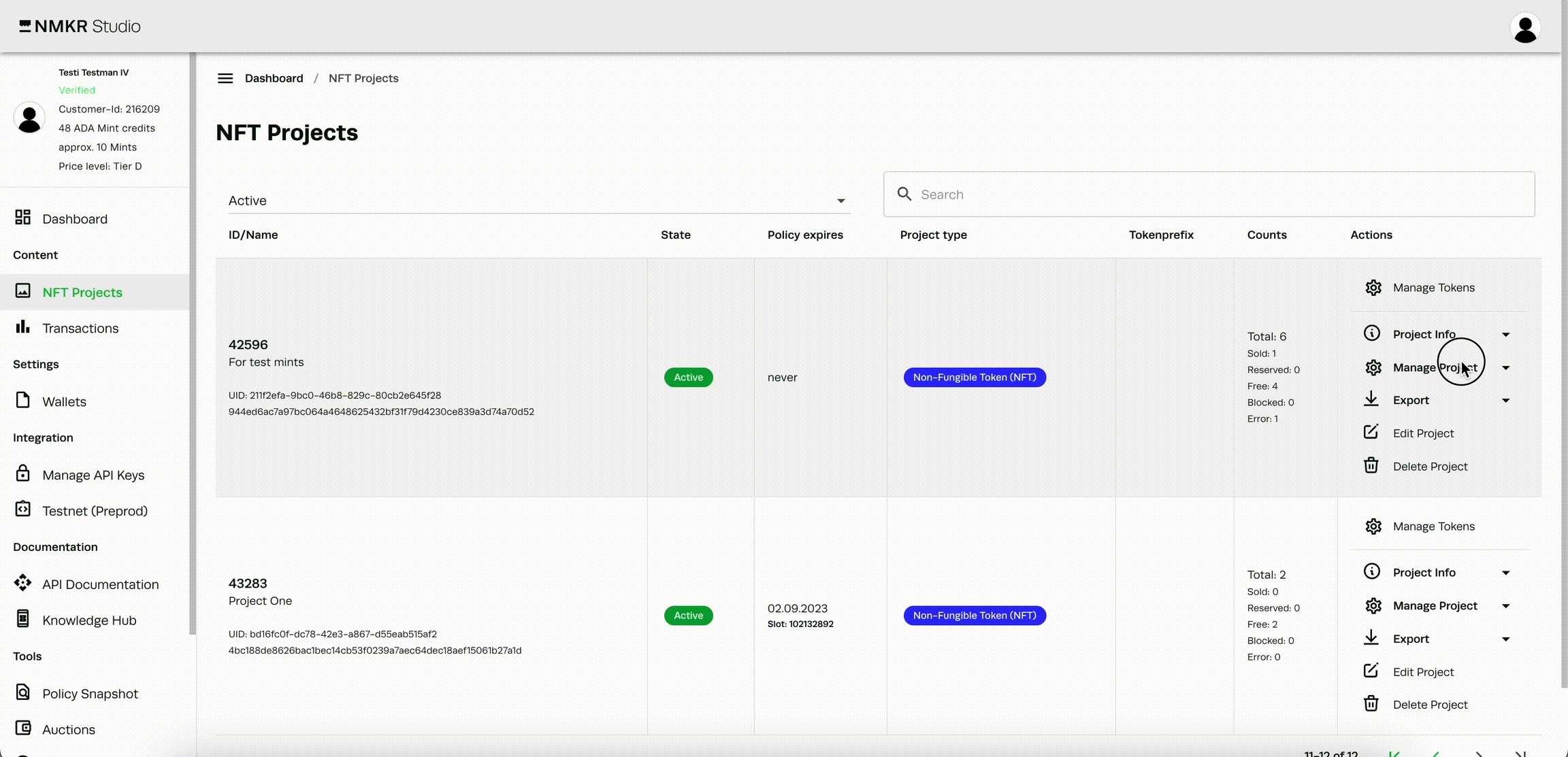Select Wallets under Settings

tap(64, 402)
